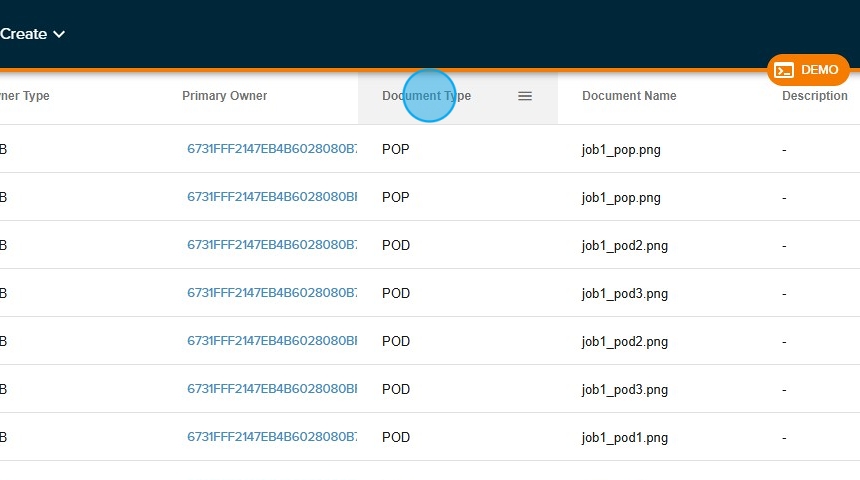Click the Owner Type column header

pyautogui.click(x=24, y=96)
